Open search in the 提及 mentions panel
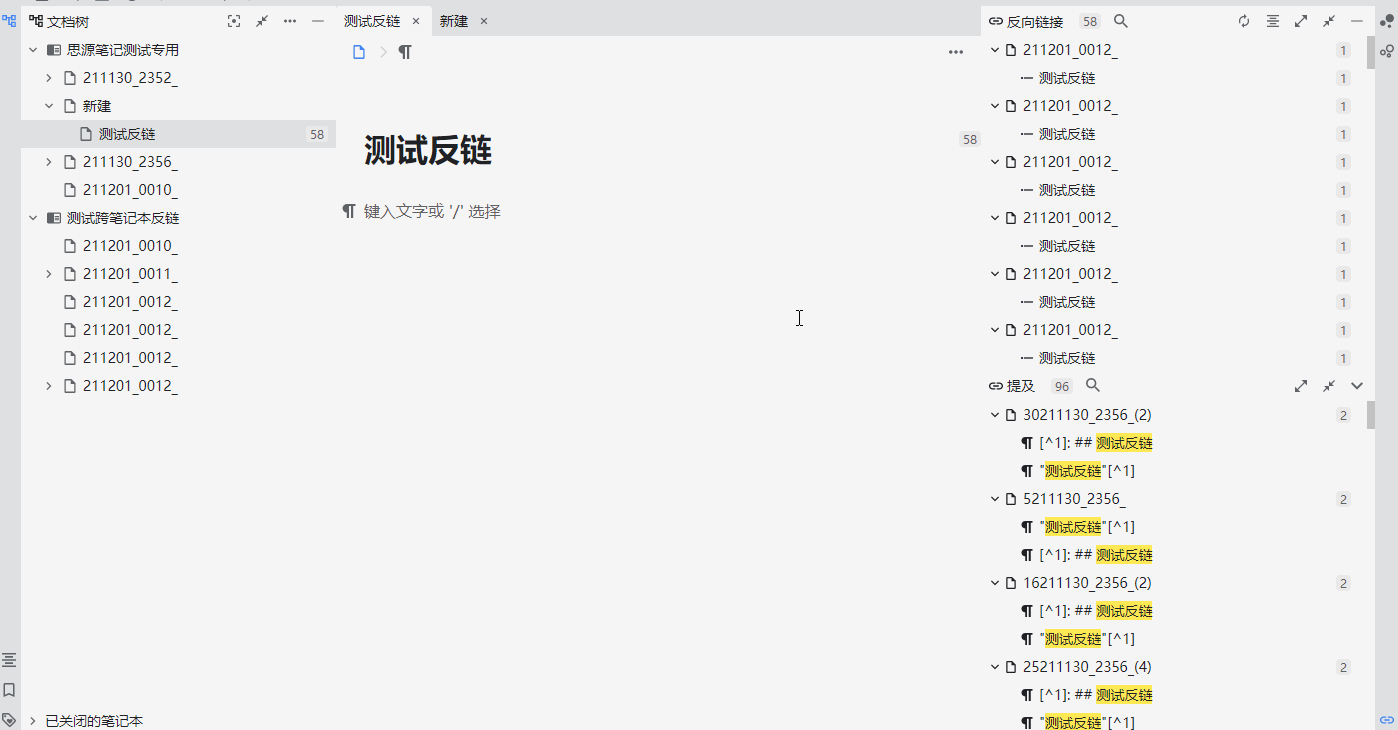Image resolution: width=1398 pixels, height=730 pixels. (x=1092, y=385)
